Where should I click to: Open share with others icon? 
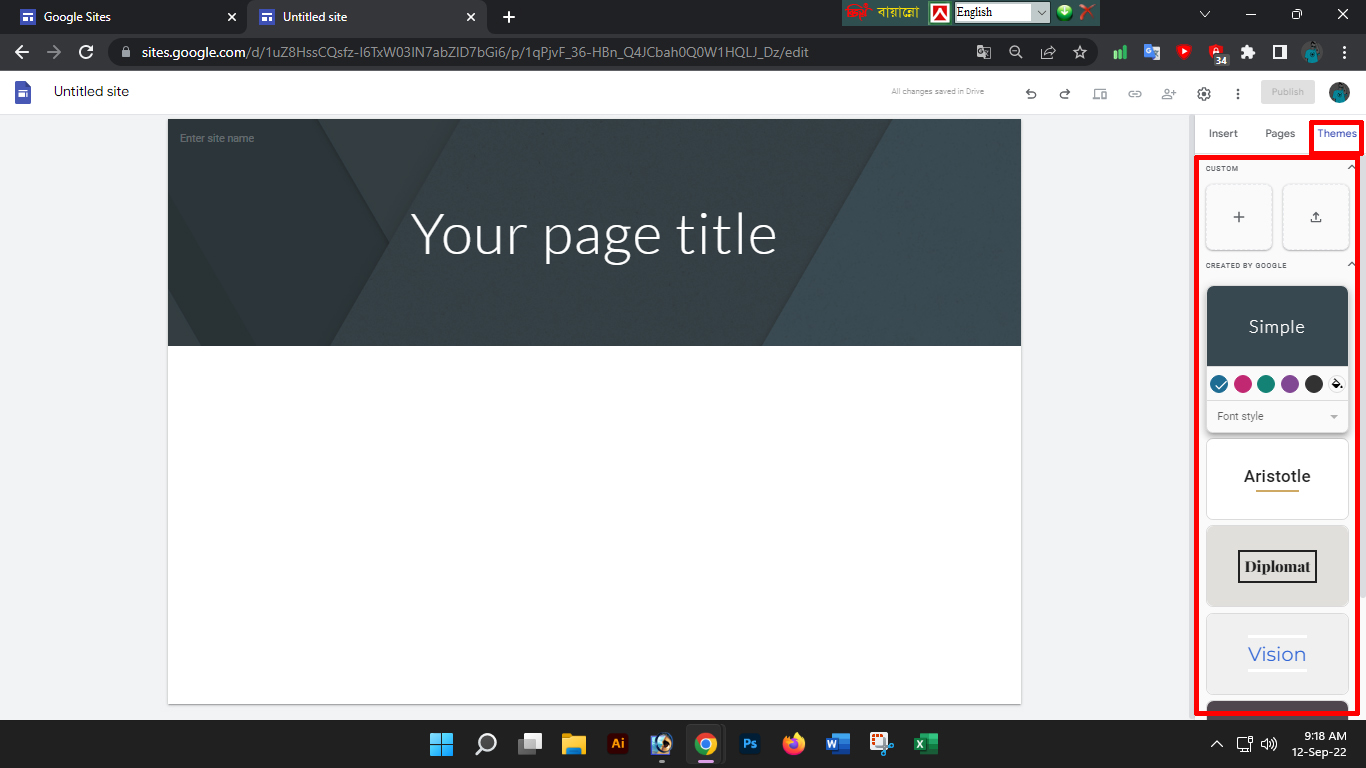coord(1168,93)
